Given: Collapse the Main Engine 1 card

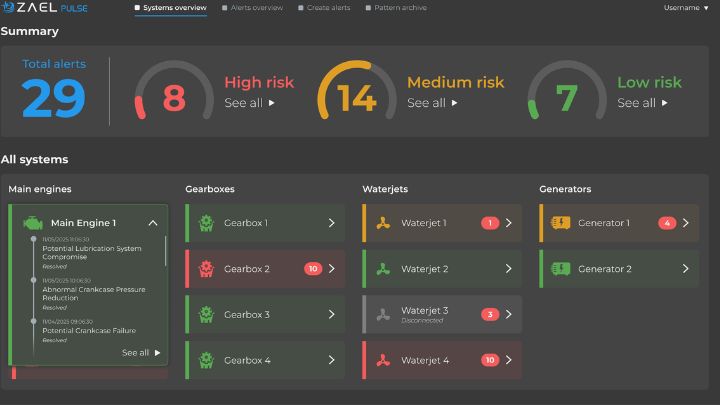Looking at the screenshot, I should pos(153,223).
